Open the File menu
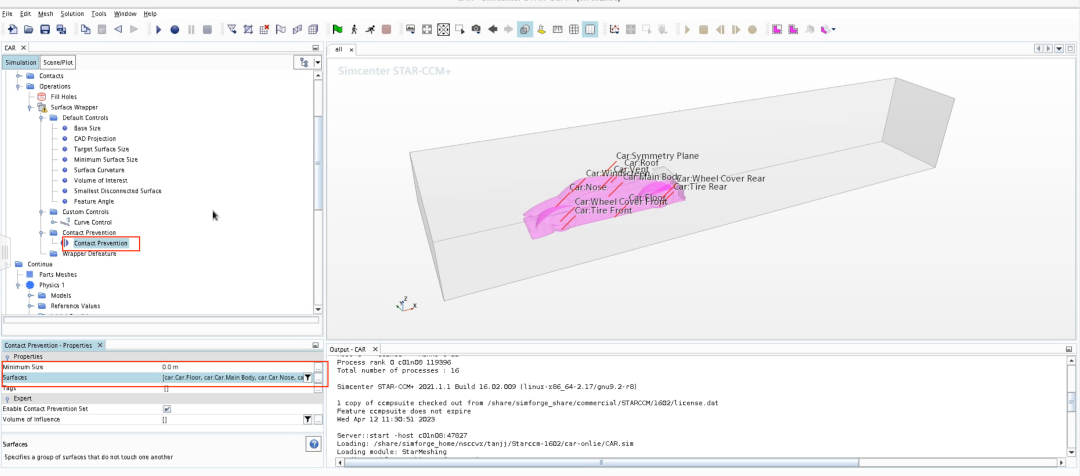The height and width of the screenshot is (476, 1080). 8,14
